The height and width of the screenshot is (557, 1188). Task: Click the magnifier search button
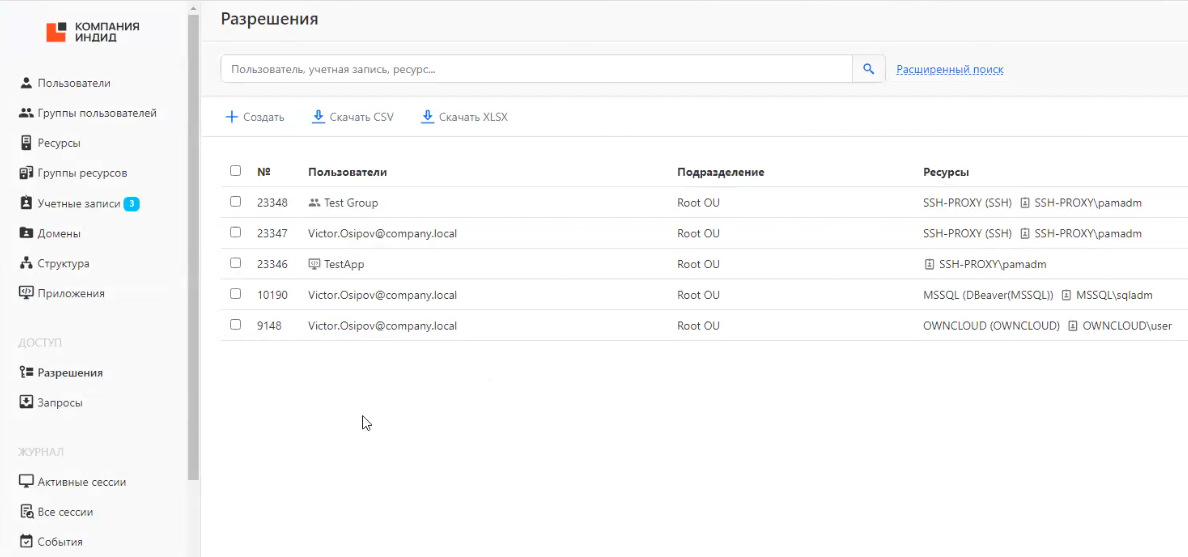(x=868, y=69)
